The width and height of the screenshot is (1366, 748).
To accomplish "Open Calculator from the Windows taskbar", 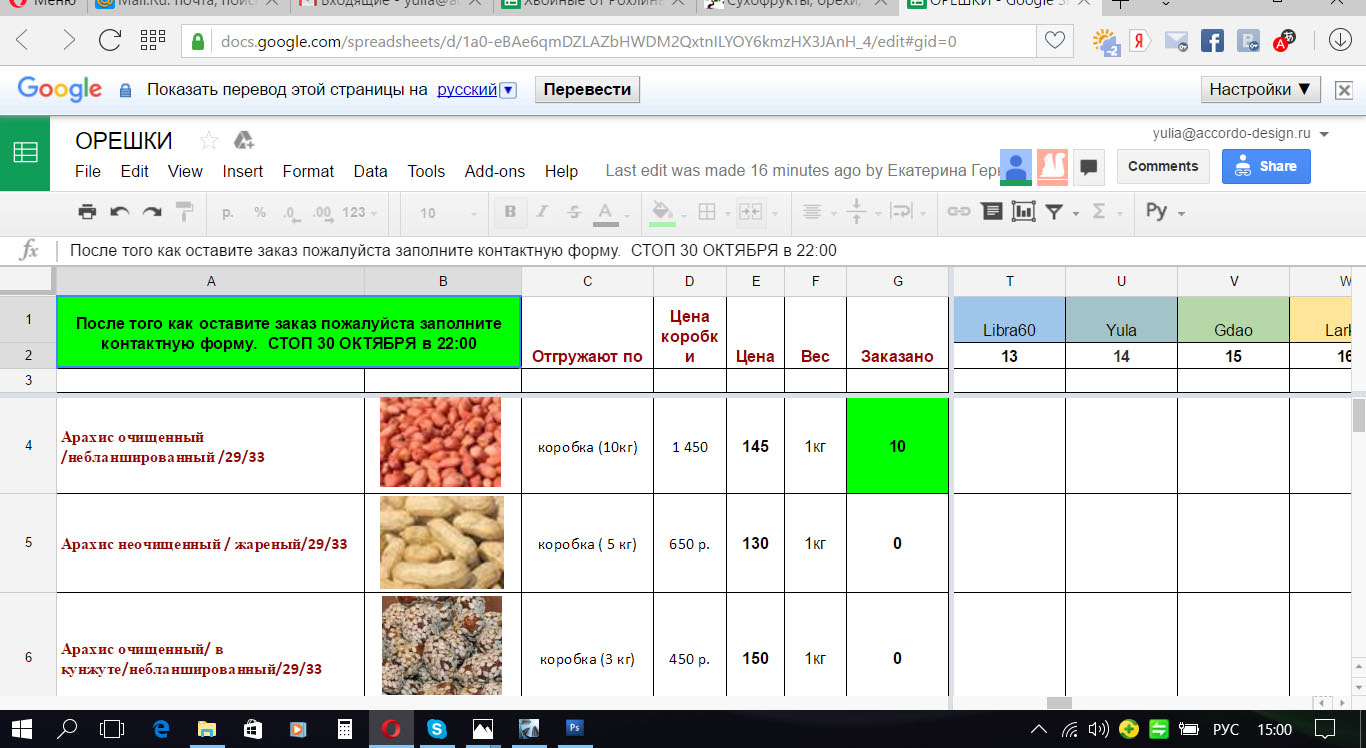I will click(345, 729).
